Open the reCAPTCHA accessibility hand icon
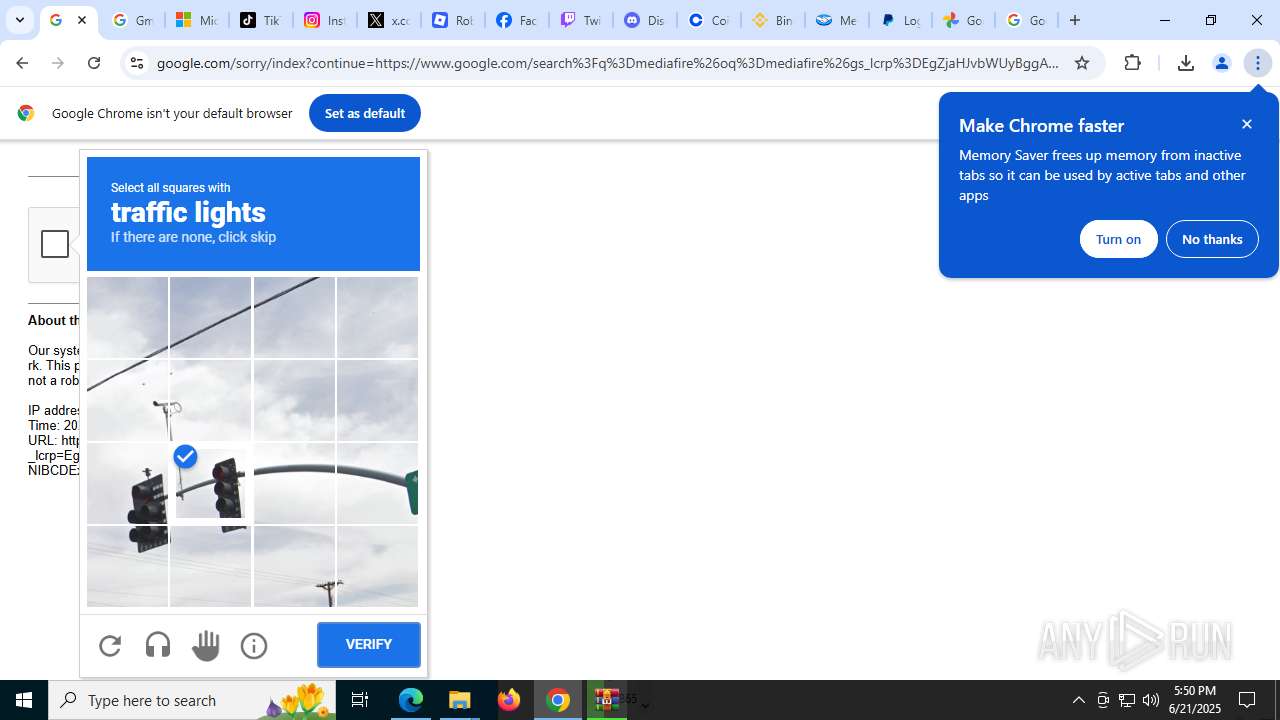 (x=206, y=645)
